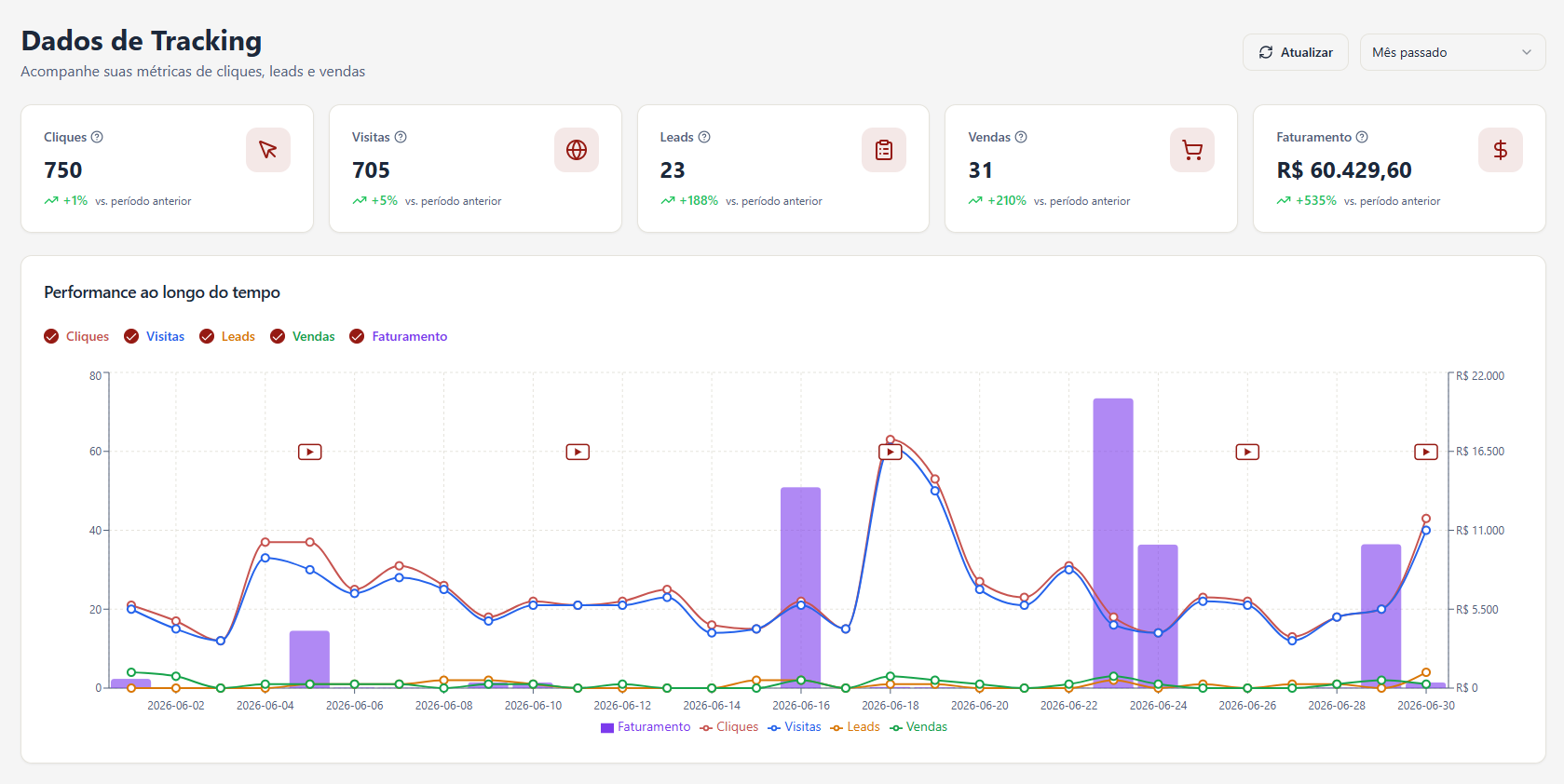Click the help icon next to Faturamento
1564x784 pixels.
[1362, 137]
